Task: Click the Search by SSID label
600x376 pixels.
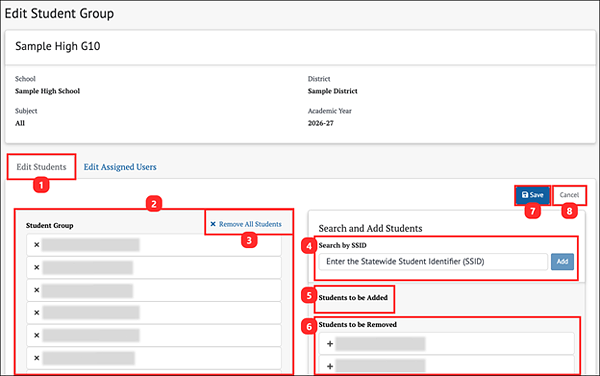Action: 342,245
